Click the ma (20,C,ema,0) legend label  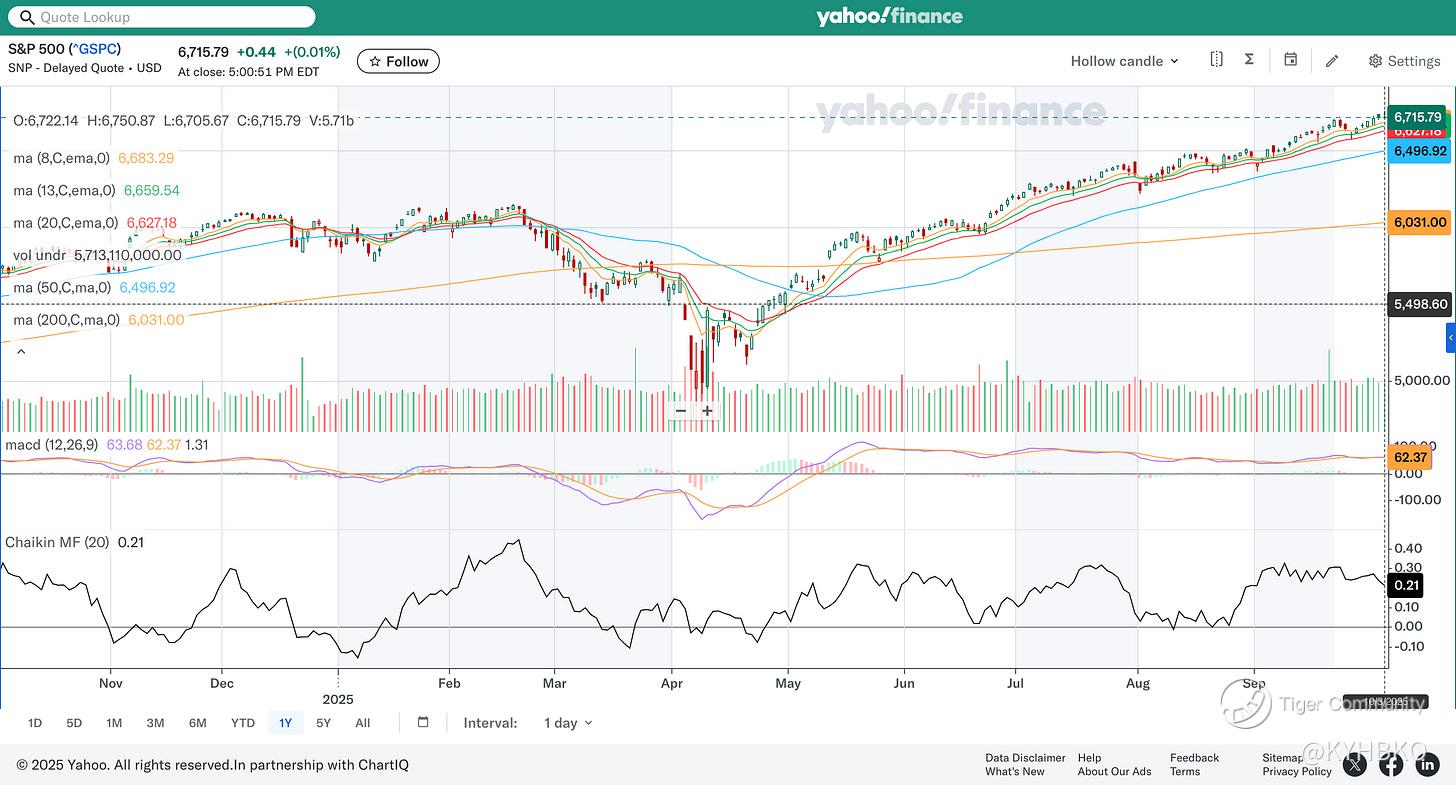pos(65,223)
